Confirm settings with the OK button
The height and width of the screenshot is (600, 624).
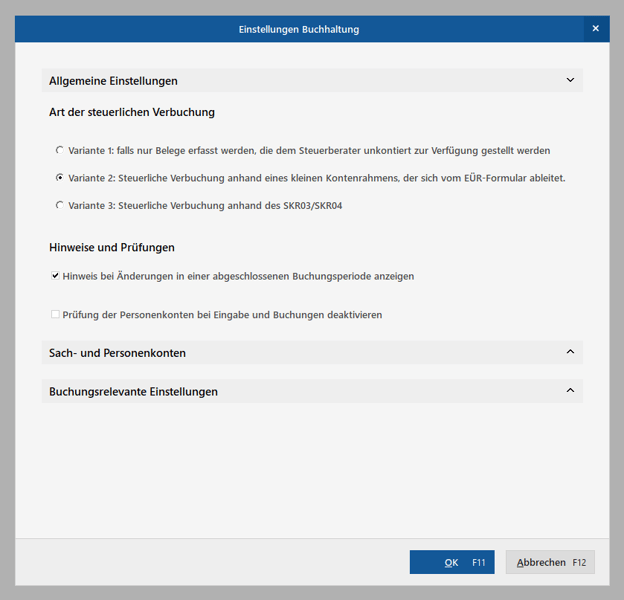pos(452,562)
